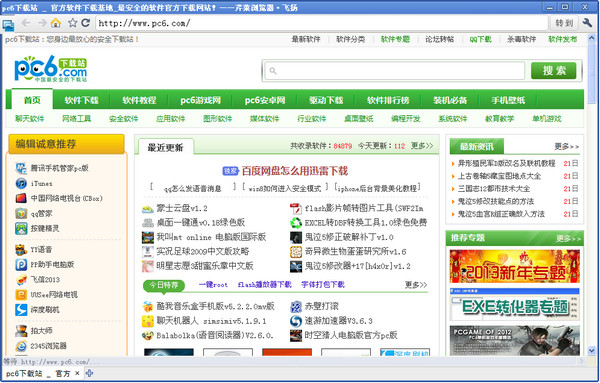The image size is (600, 383).
Task: Expand 更多>> in 推荐专题 panel
Action: 568,239
